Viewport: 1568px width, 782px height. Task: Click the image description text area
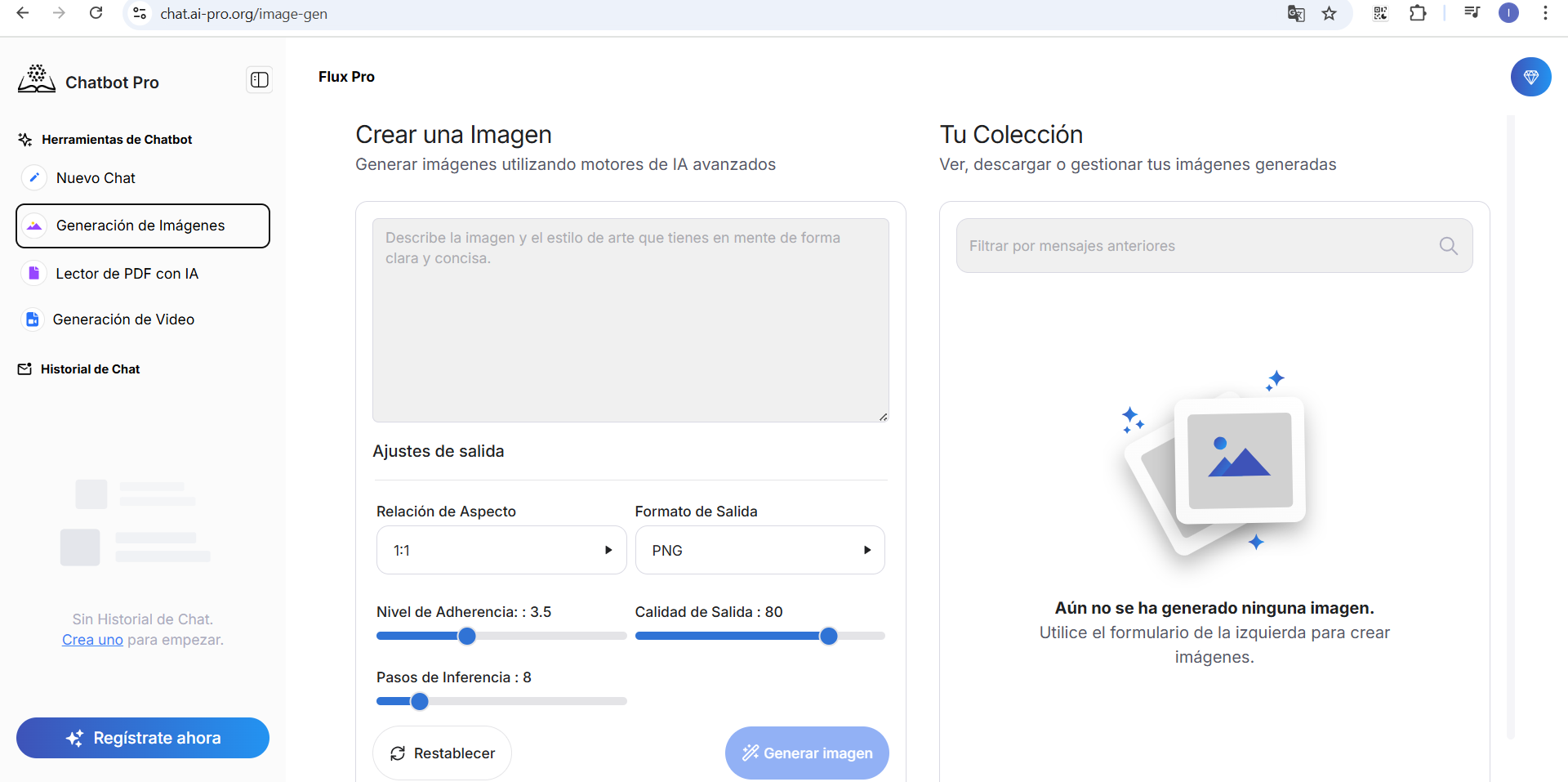(x=630, y=320)
